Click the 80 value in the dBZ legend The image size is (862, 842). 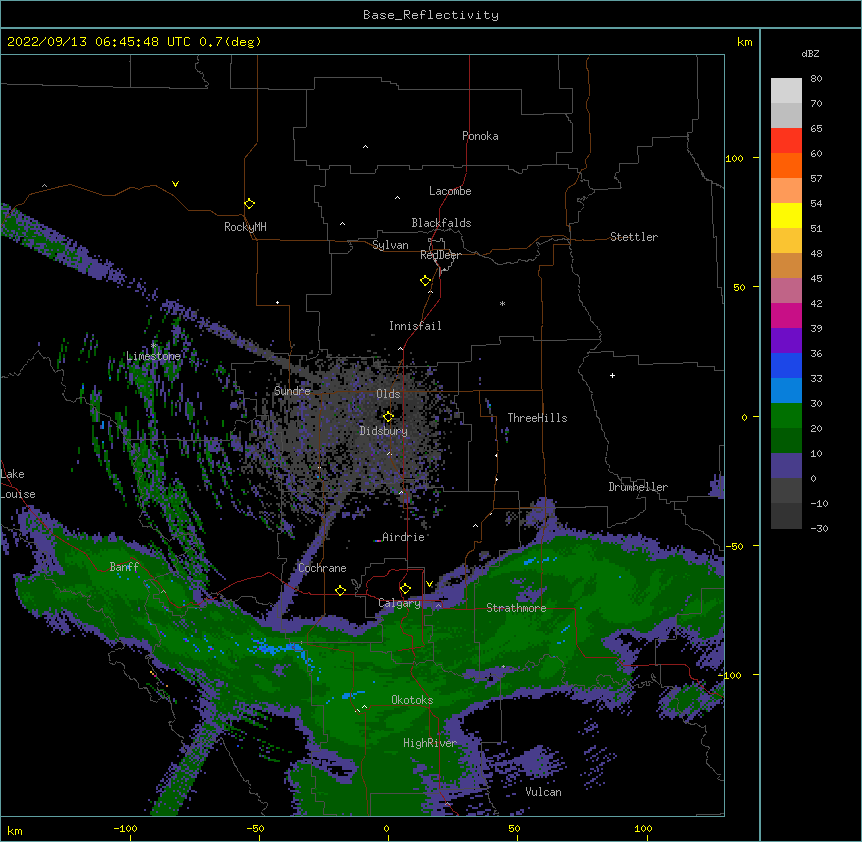[x=816, y=79]
